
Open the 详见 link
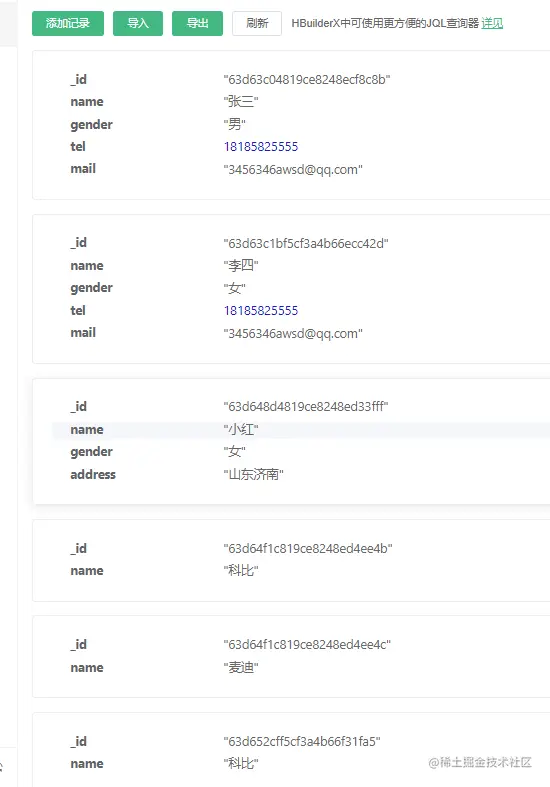492,23
